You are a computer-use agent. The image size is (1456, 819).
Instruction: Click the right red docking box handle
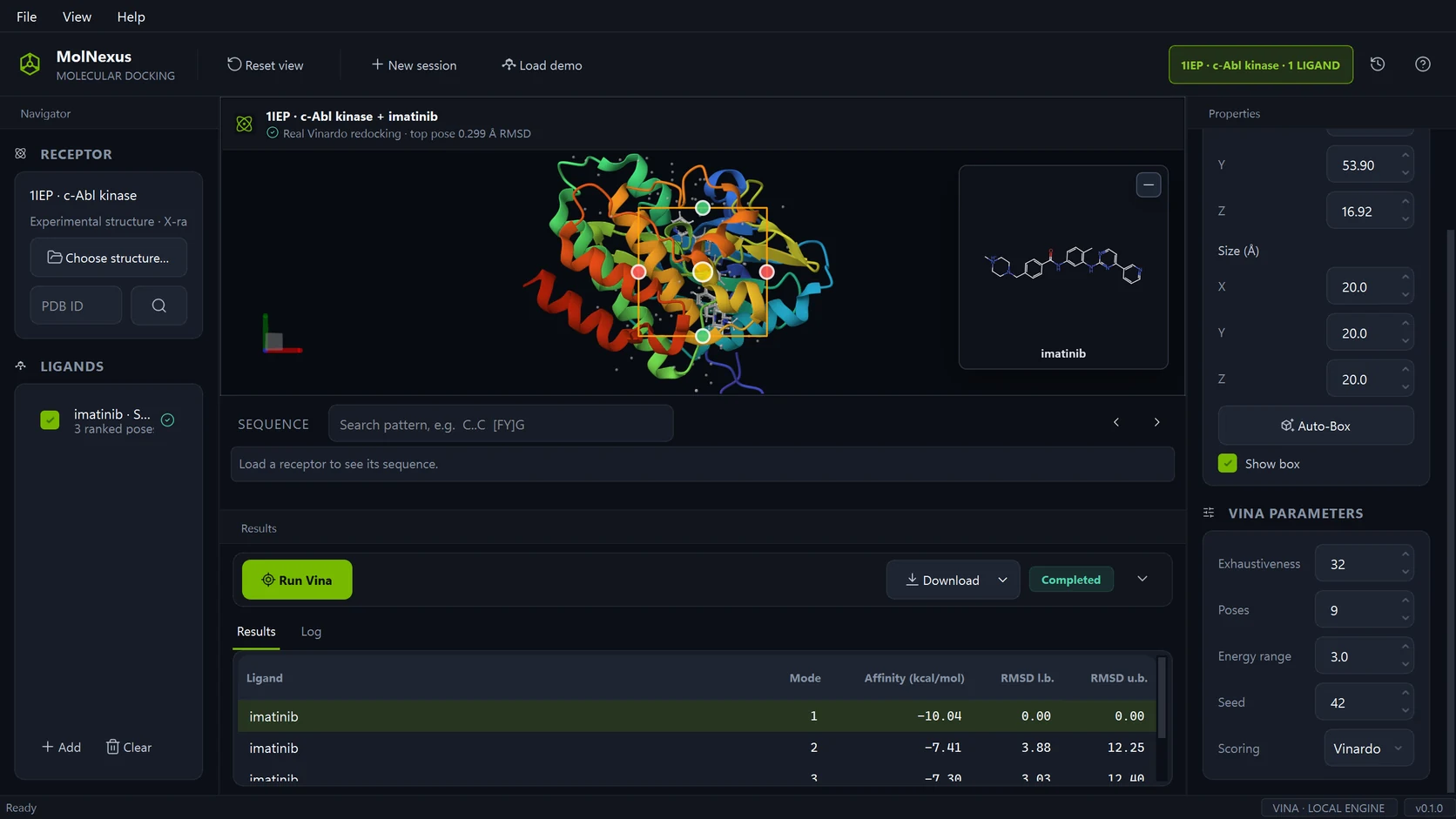pos(767,272)
